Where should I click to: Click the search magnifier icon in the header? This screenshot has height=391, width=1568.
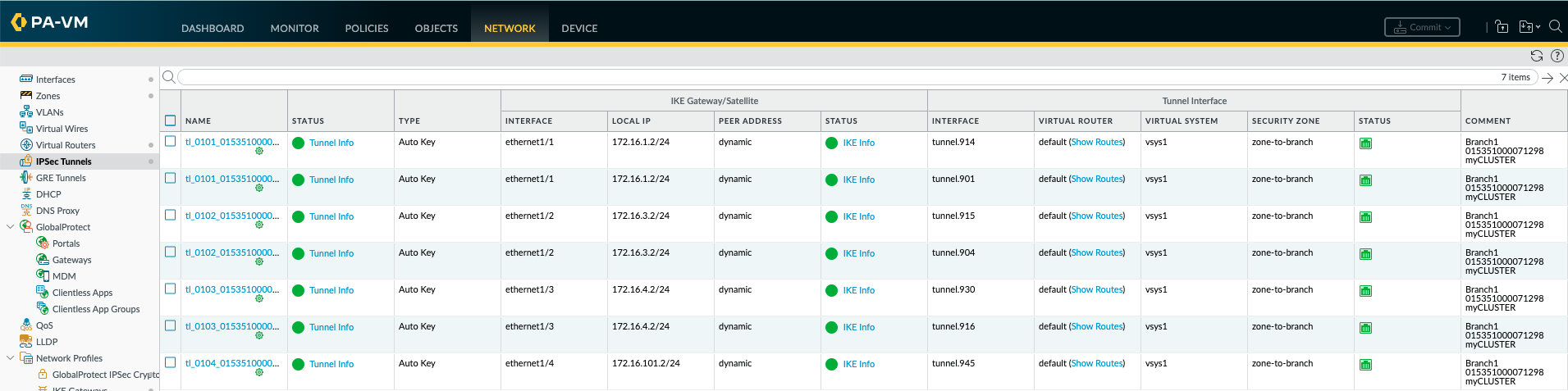[x=1555, y=26]
